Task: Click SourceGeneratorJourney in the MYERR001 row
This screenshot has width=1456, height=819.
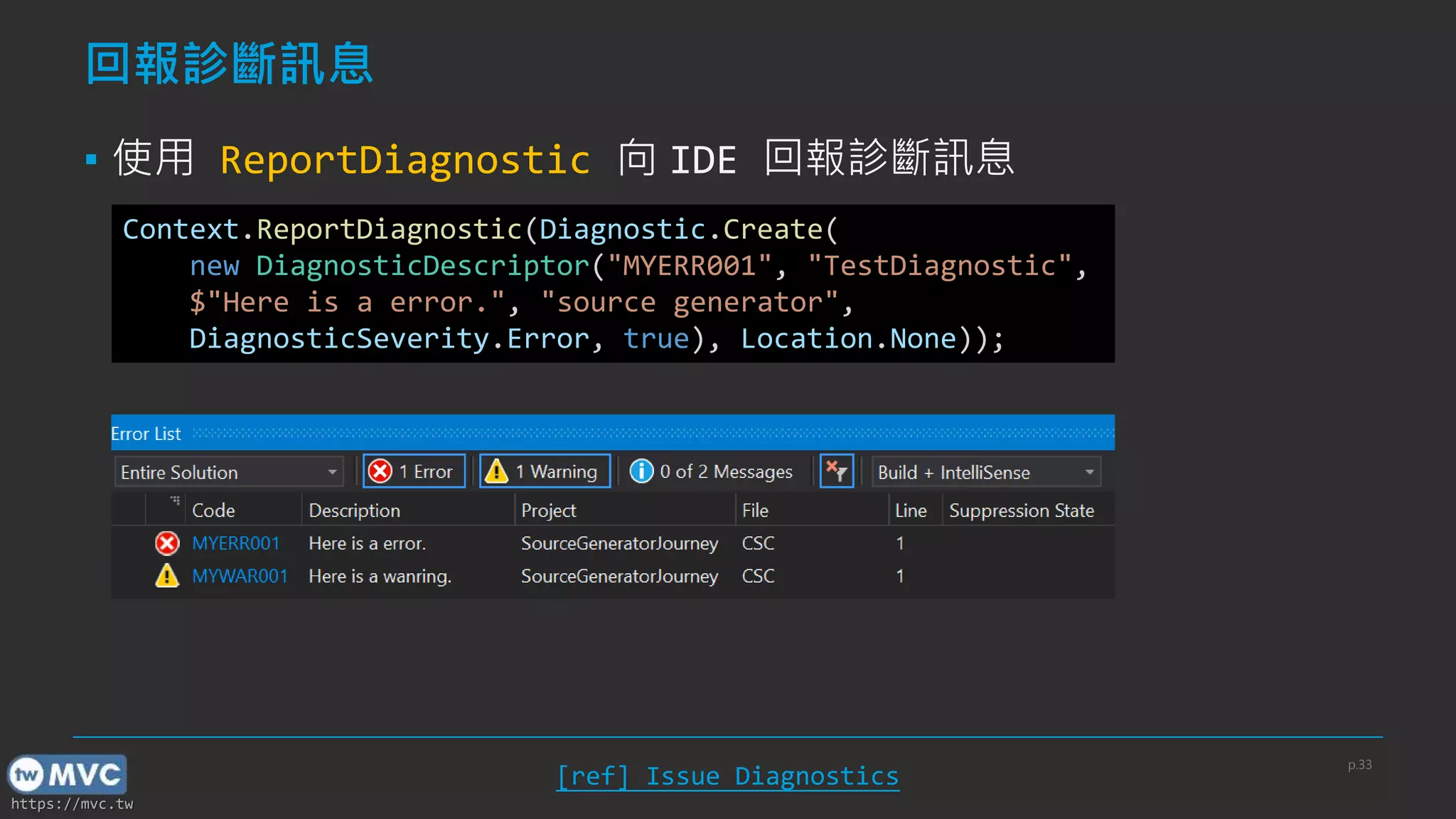Action: [619, 544]
